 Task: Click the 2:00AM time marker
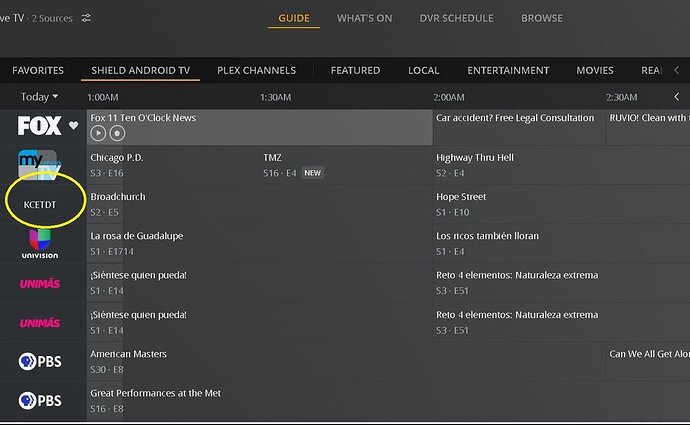click(448, 97)
